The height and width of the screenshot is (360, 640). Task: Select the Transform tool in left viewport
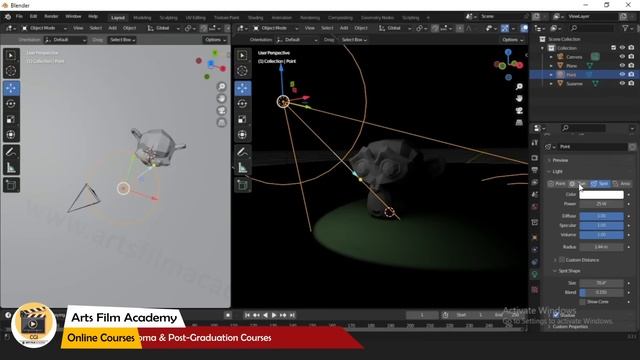pos(11,135)
